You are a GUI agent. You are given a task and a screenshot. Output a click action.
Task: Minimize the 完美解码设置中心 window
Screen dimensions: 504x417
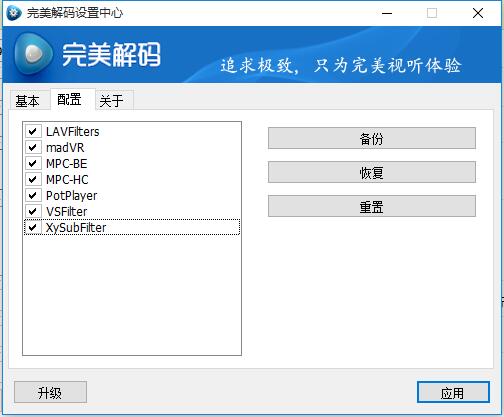pos(387,13)
